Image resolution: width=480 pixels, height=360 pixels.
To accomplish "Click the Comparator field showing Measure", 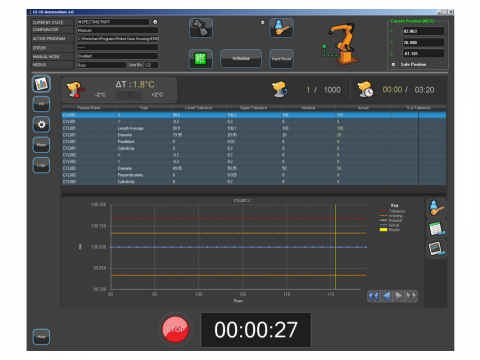I will pos(117,30).
